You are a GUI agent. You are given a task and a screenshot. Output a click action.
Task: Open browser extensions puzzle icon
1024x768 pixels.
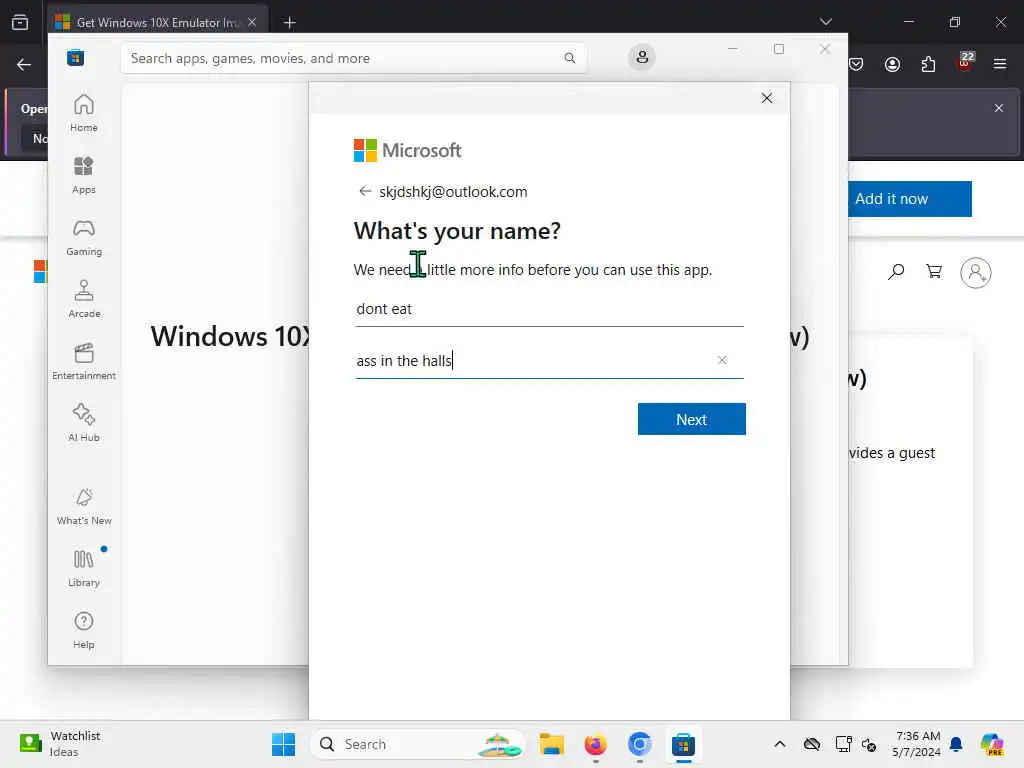(x=928, y=64)
